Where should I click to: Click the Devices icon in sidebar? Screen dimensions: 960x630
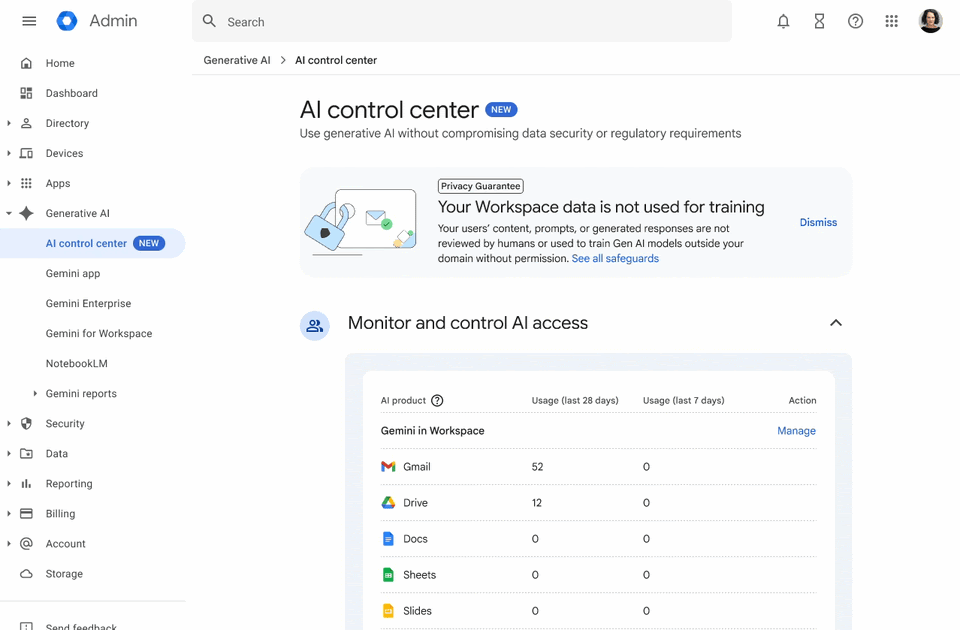[26, 153]
